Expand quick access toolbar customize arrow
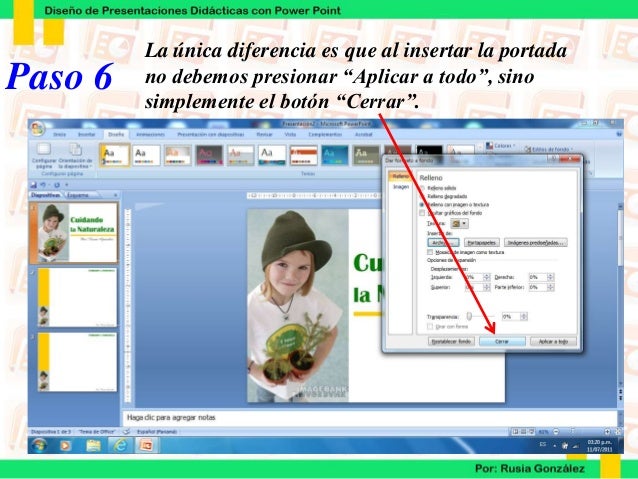The width and height of the screenshot is (638, 479). pyautogui.click(x=67, y=185)
